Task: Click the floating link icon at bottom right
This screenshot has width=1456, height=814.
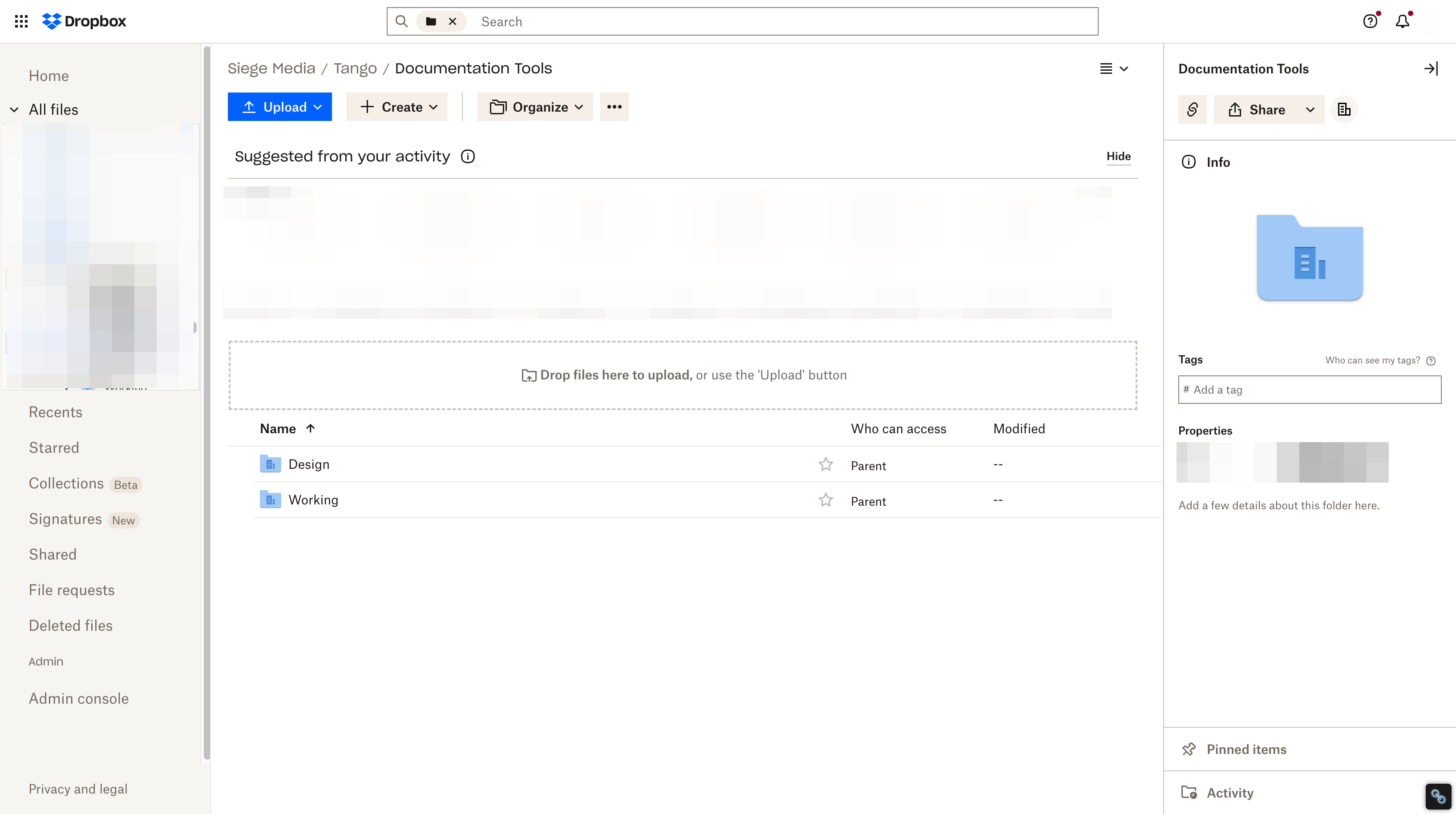Action: [x=1438, y=796]
